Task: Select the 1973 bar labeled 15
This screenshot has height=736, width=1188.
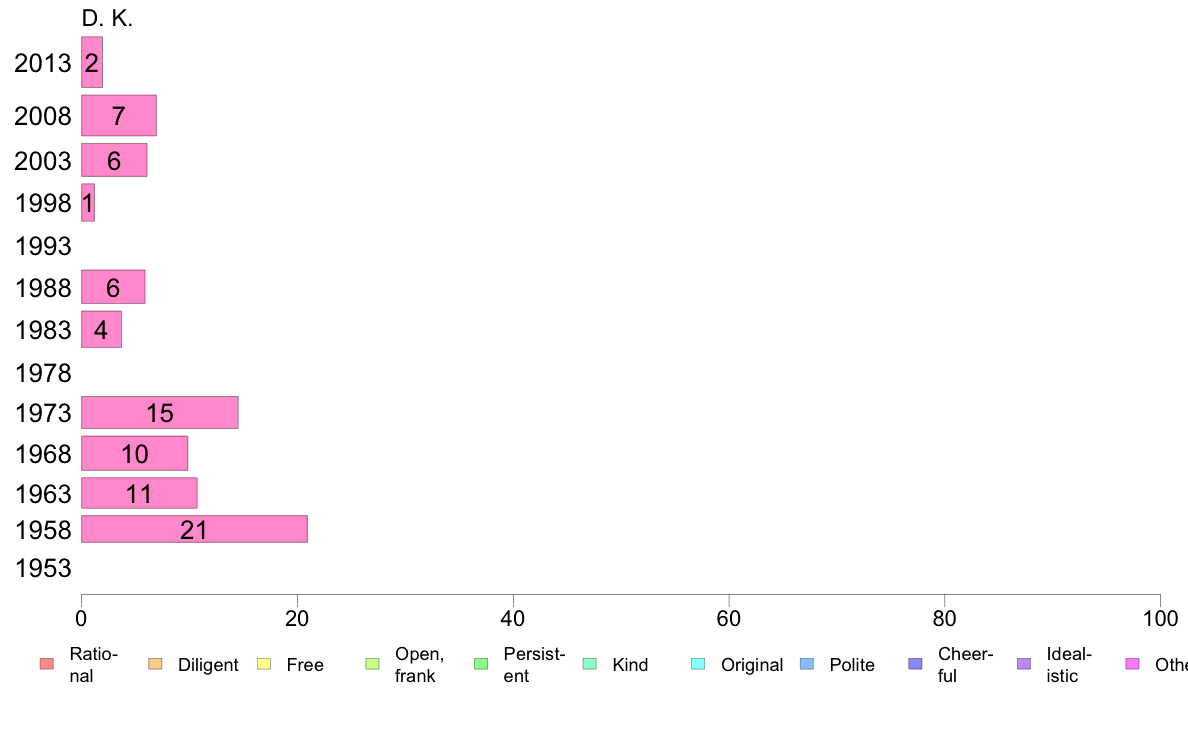Action: [x=160, y=412]
